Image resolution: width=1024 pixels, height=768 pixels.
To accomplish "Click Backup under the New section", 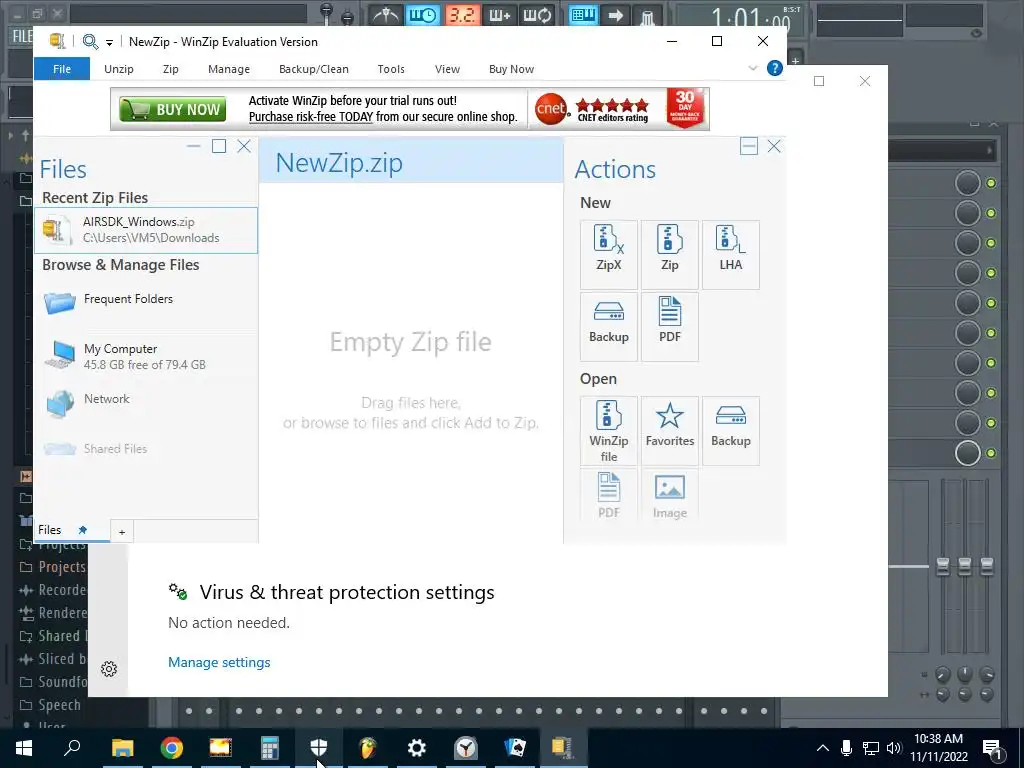I will point(609,327).
